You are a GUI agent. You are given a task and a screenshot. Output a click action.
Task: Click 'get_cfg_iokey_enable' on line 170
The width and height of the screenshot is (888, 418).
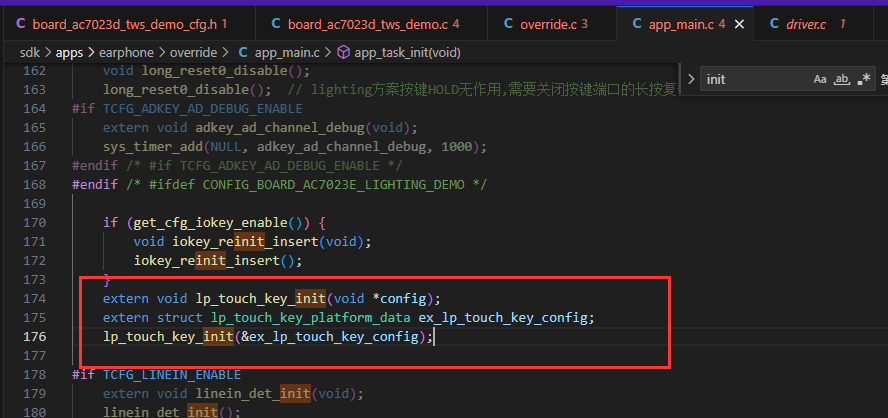pos(211,223)
